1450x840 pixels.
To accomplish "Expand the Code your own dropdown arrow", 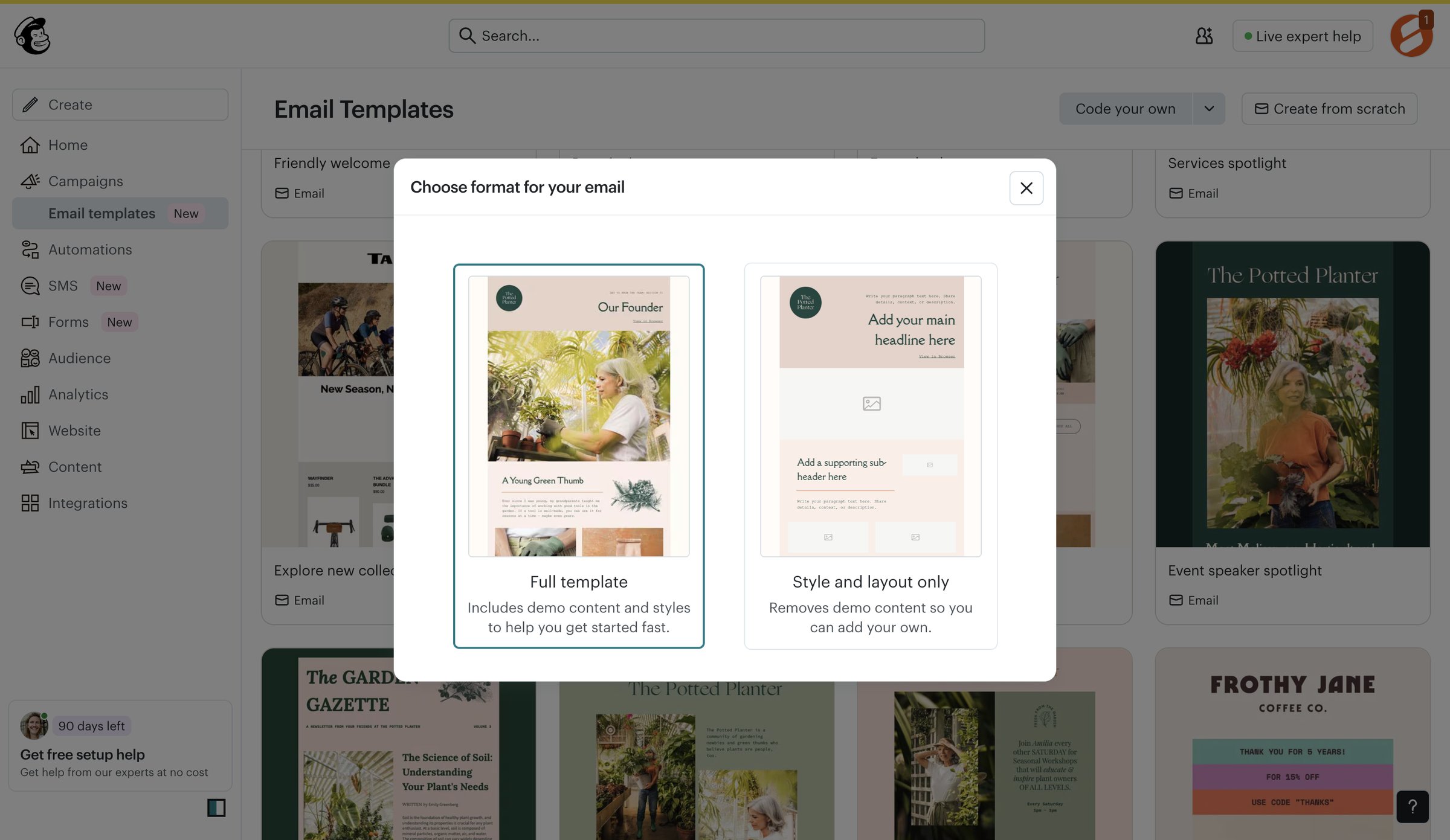I will point(1209,109).
